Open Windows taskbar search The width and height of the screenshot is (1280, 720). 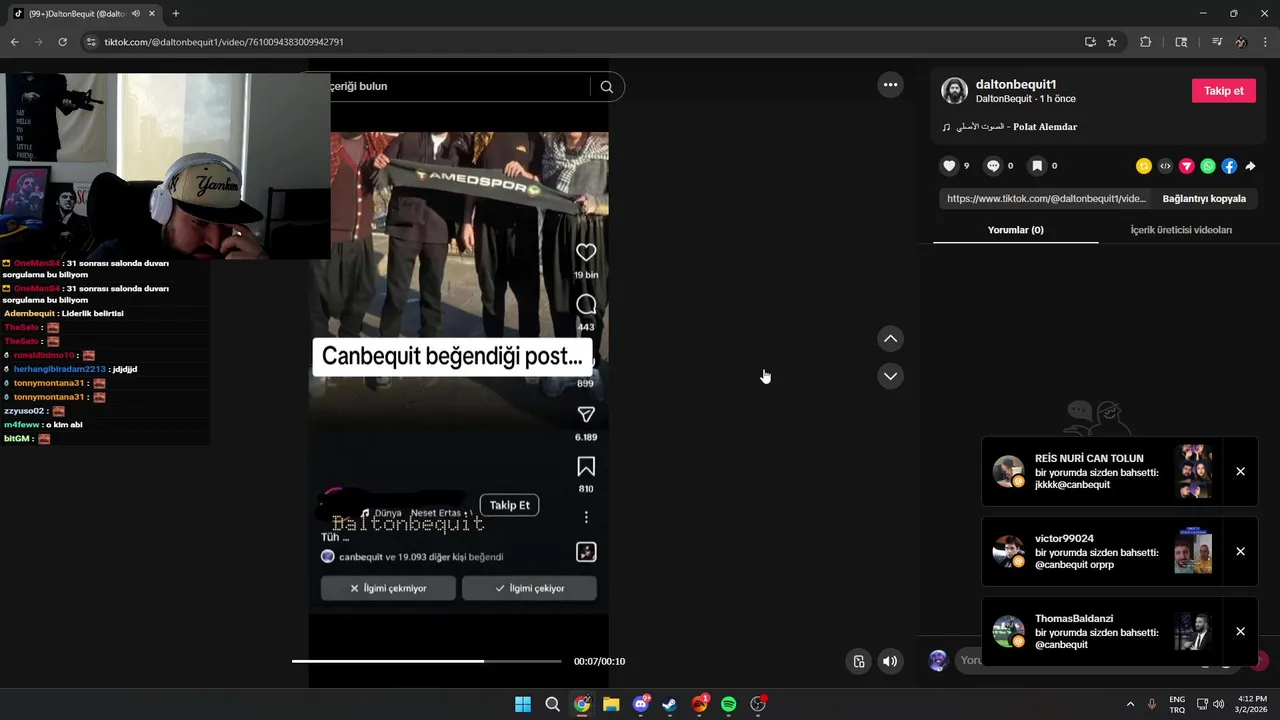pyautogui.click(x=552, y=704)
